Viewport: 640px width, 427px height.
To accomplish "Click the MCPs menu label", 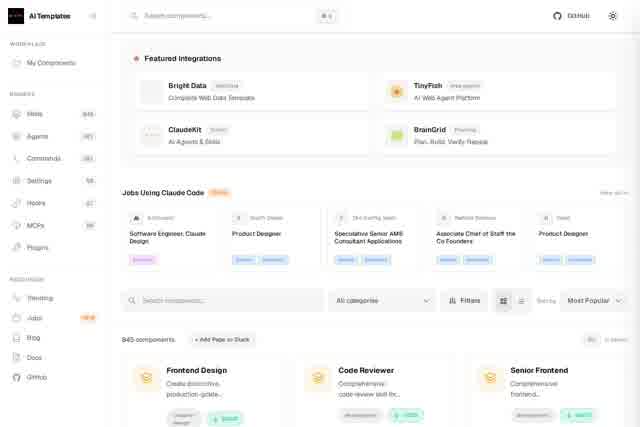I will [x=35, y=225].
